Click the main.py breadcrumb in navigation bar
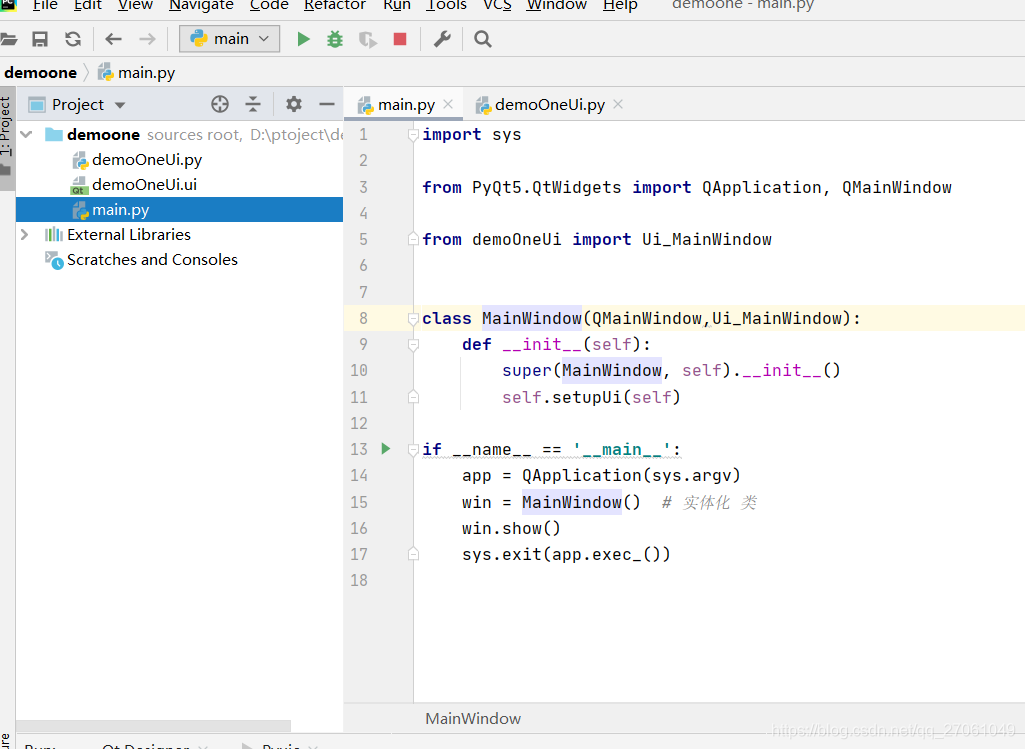This screenshot has width=1025, height=749. point(137,73)
